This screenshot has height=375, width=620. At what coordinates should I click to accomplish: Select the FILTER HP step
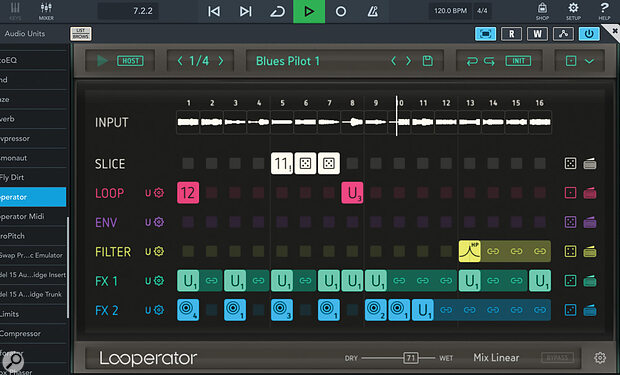pyautogui.click(x=470, y=251)
